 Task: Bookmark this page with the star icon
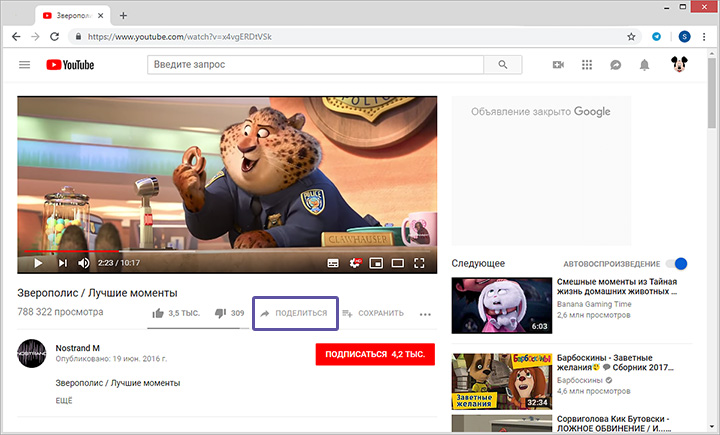(x=631, y=37)
